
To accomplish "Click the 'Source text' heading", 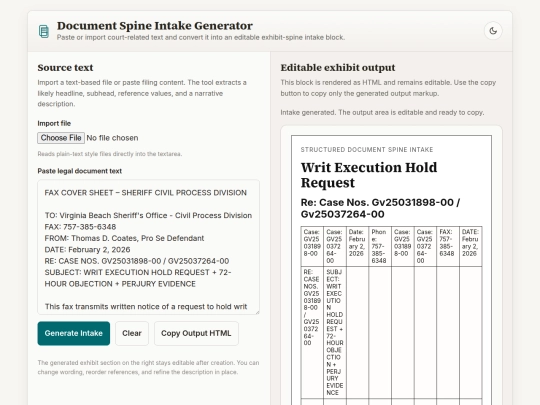I will coord(65,68).
